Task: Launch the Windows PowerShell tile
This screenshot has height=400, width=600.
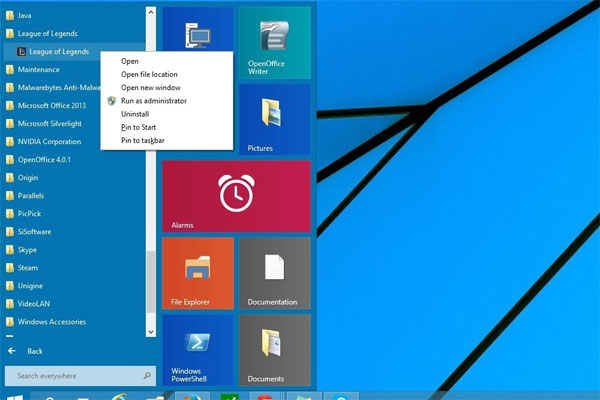Action: 197,350
